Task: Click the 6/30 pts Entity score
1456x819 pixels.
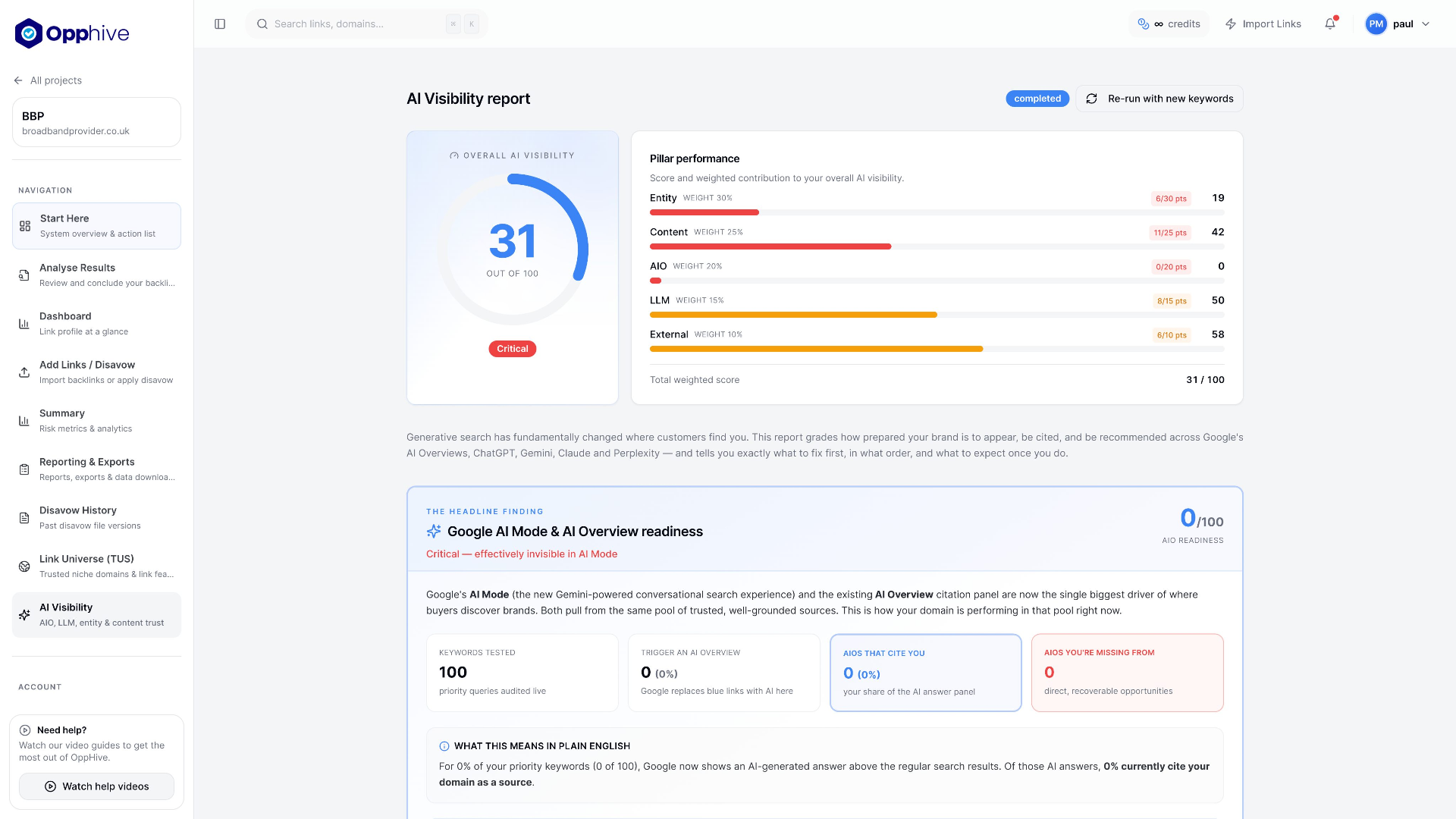Action: [x=1171, y=199]
